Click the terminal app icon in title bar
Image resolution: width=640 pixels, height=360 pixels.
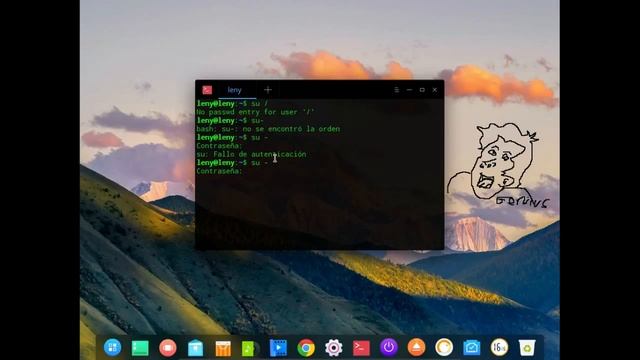click(207, 90)
